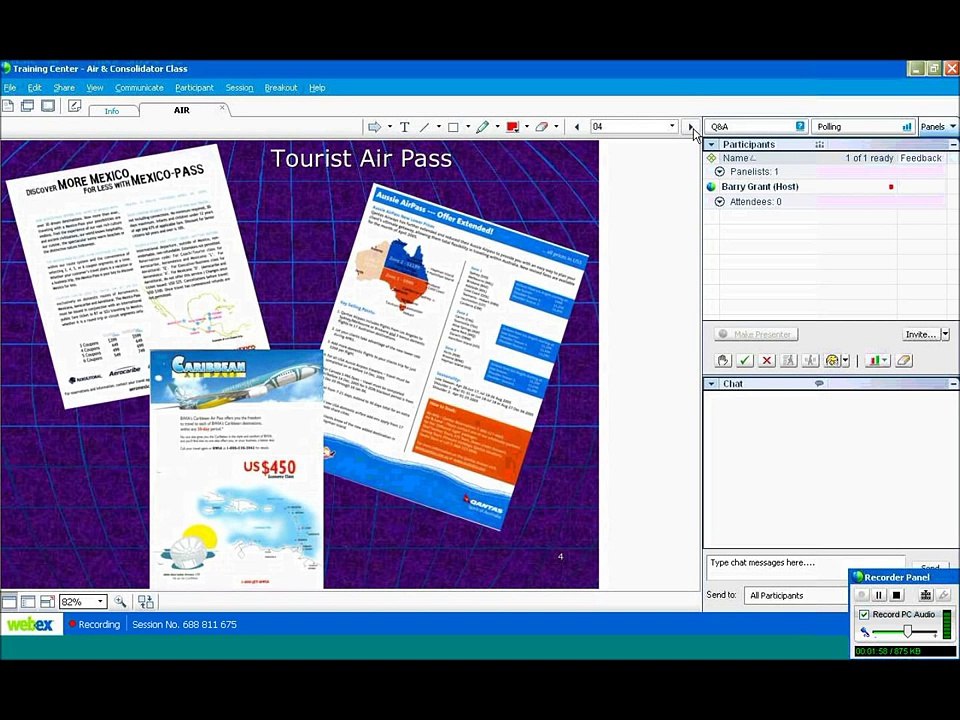The height and width of the screenshot is (720, 960).
Task: Open the emoticon feedback dropdown arrow
Action: [x=846, y=361]
